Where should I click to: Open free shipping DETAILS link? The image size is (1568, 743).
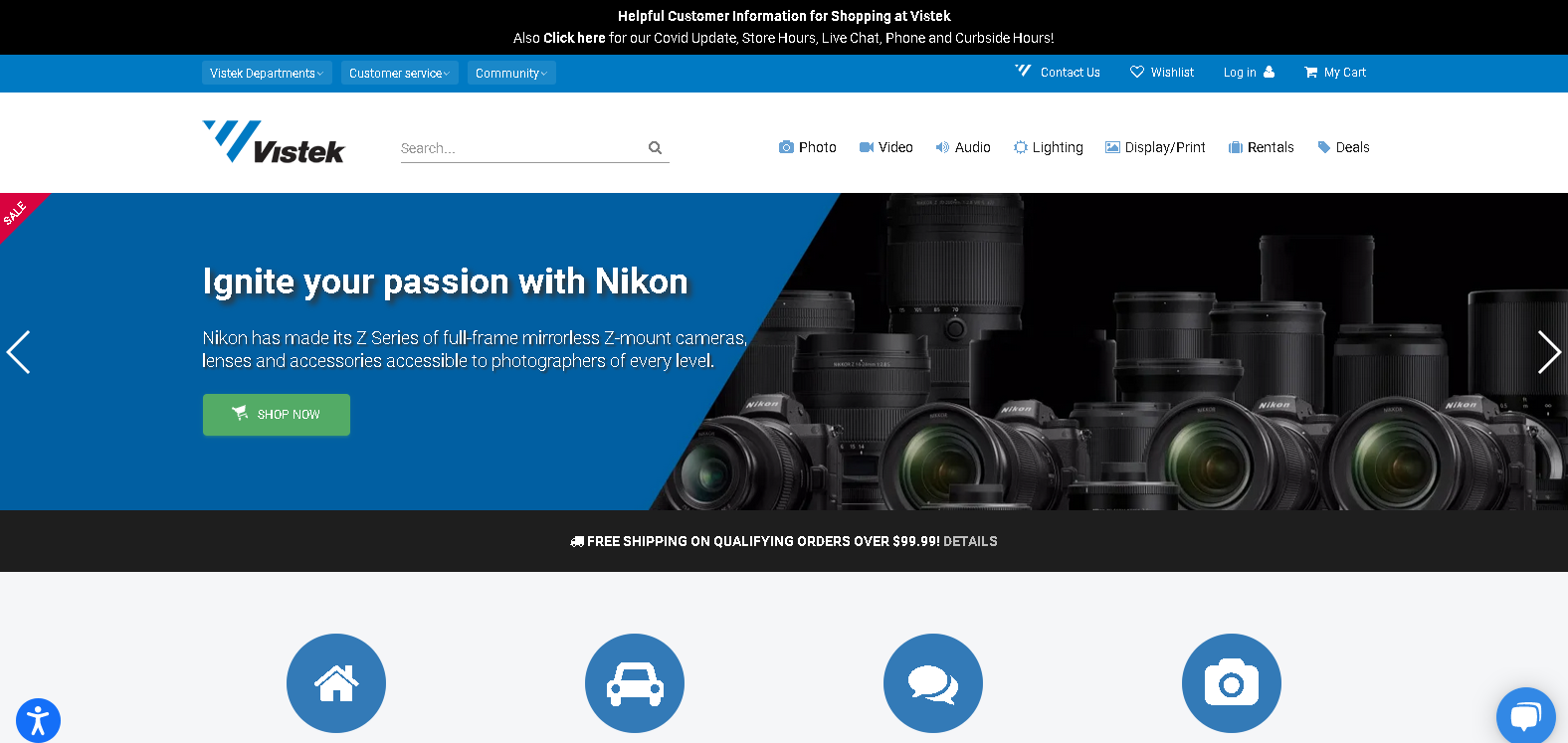tap(970, 541)
